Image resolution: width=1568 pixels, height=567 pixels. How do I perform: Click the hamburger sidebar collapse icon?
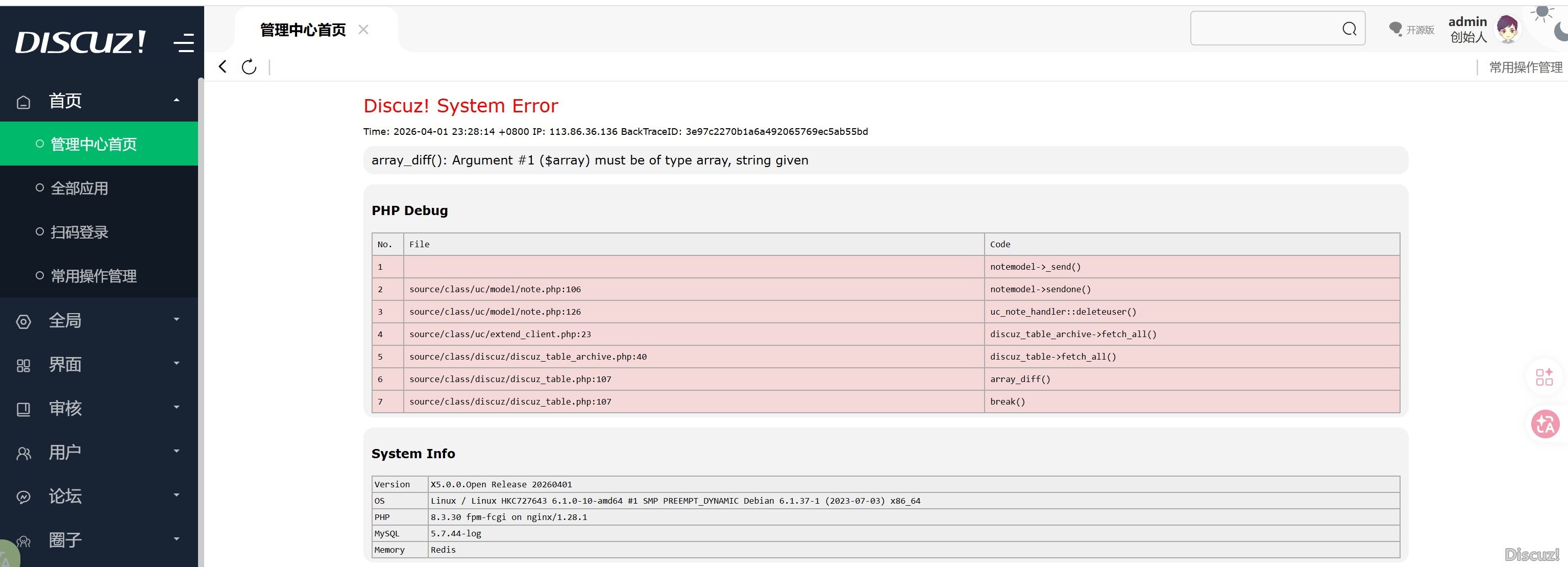tap(183, 42)
